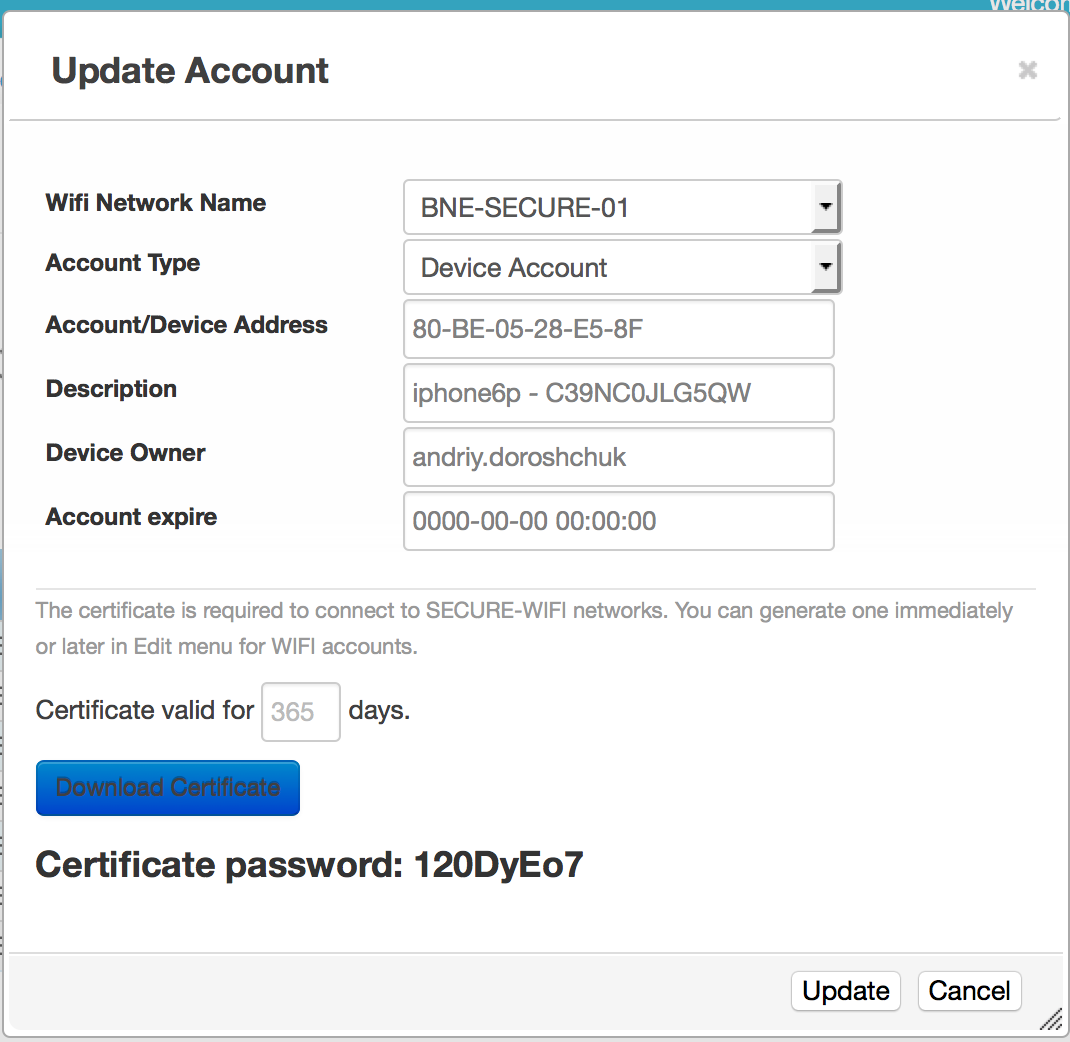Click the Description label text
The height and width of the screenshot is (1042, 1070).
(111, 389)
